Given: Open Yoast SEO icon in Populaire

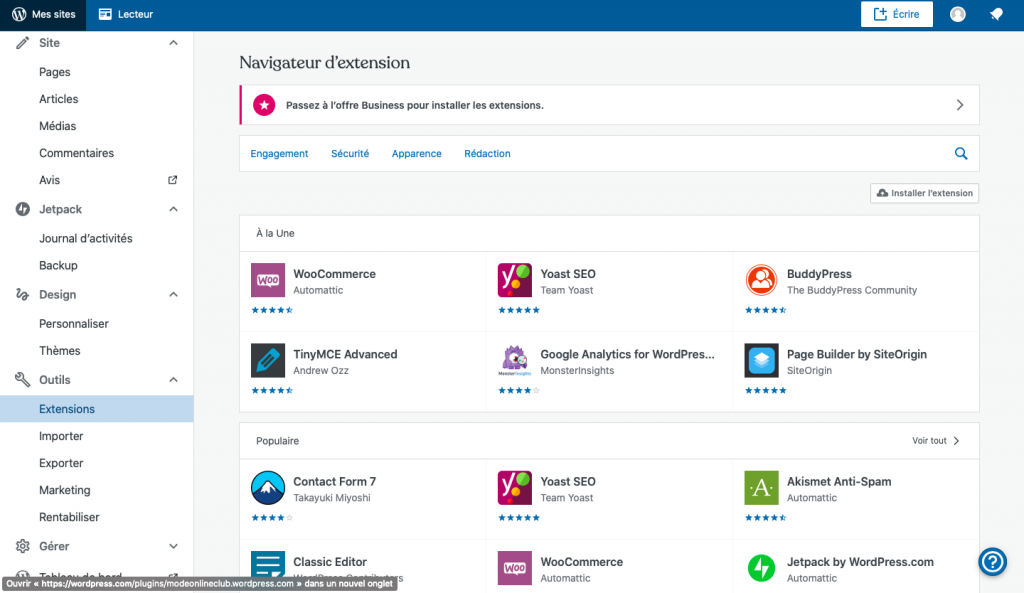Looking at the screenshot, I should tap(515, 488).
